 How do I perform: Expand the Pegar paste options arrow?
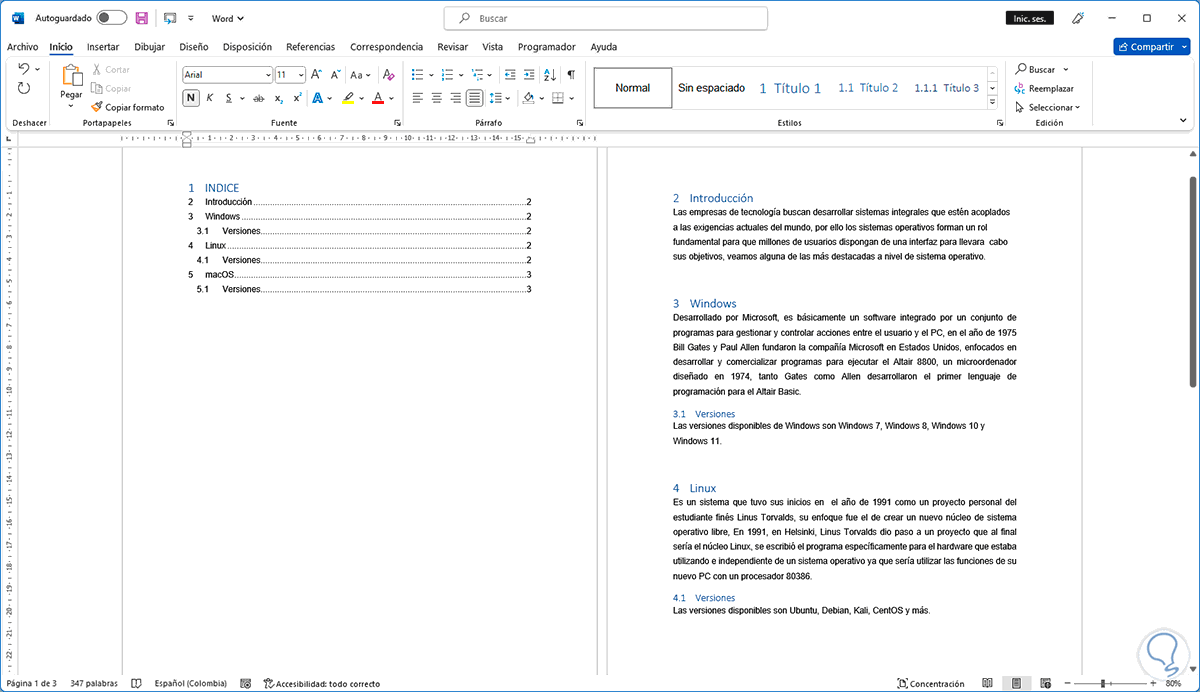(71, 106)
